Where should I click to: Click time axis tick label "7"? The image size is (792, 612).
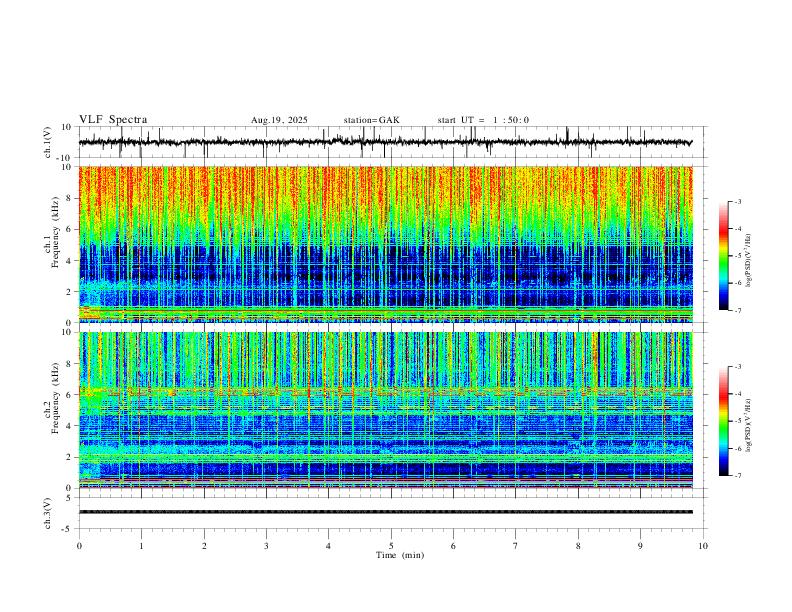516,546
